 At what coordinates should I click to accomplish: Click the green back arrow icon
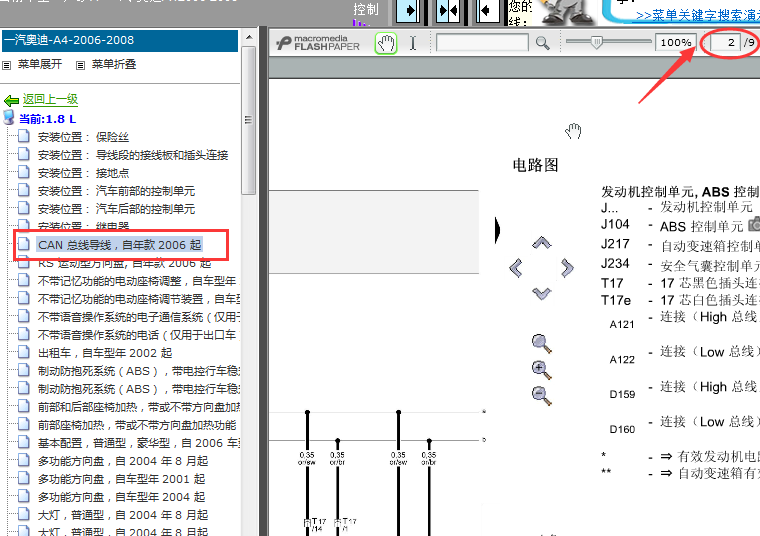11,100
